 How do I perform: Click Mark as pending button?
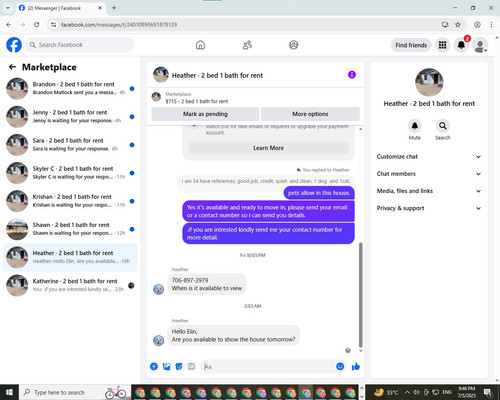click(205, 114)
